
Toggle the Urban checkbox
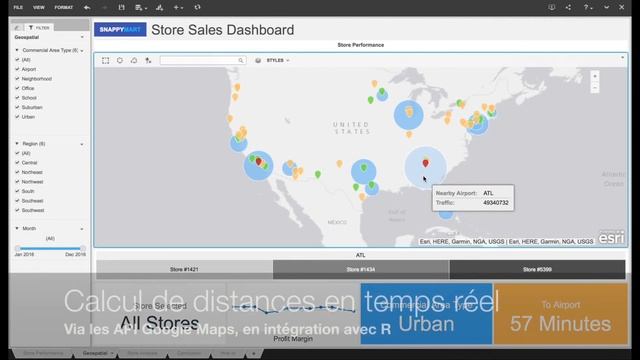click(x=17, y=116)
